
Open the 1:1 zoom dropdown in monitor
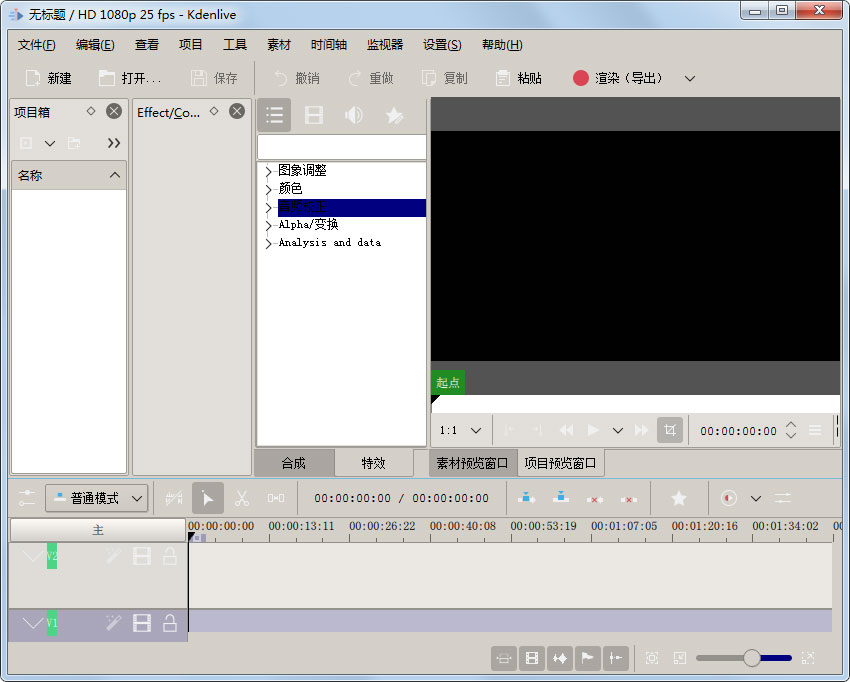(x=459, y=429)
